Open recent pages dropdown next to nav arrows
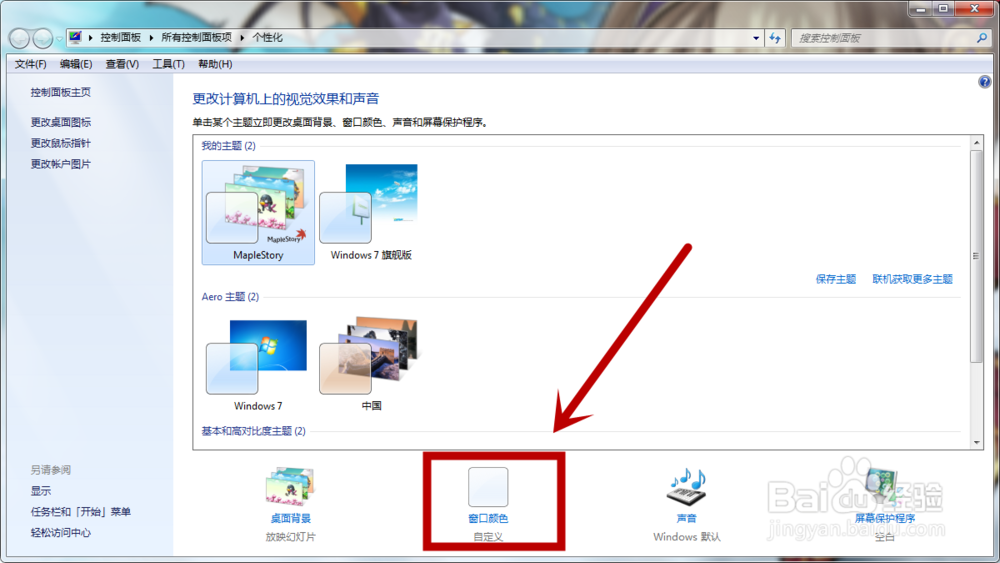 click(x=59, y=39)
